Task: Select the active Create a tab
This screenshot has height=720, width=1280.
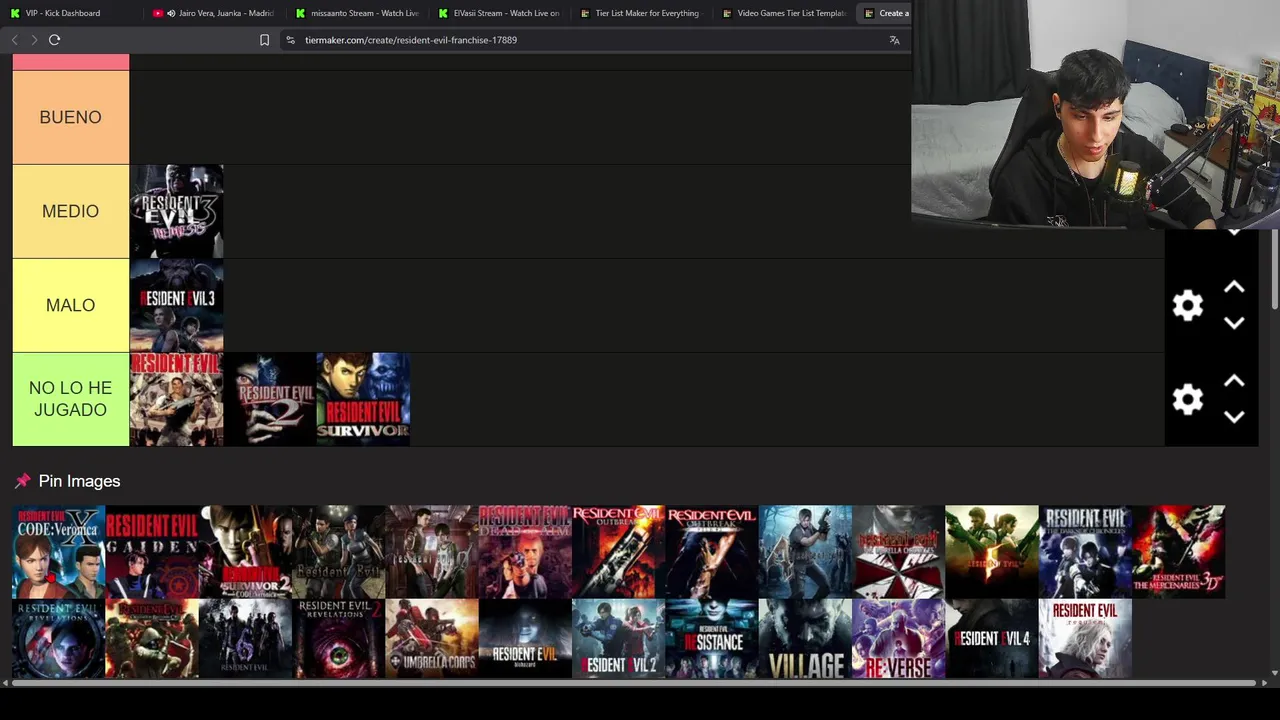Action: (886, 13)
